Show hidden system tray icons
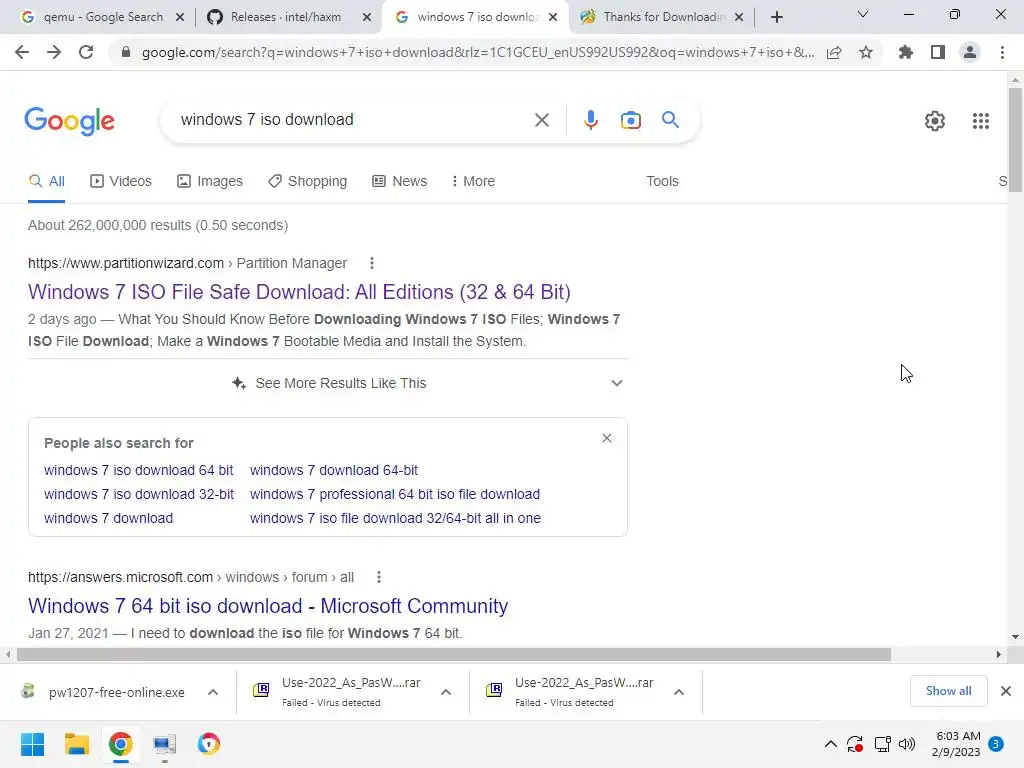This screenshot has width=1024, height=768. (830, 744)
